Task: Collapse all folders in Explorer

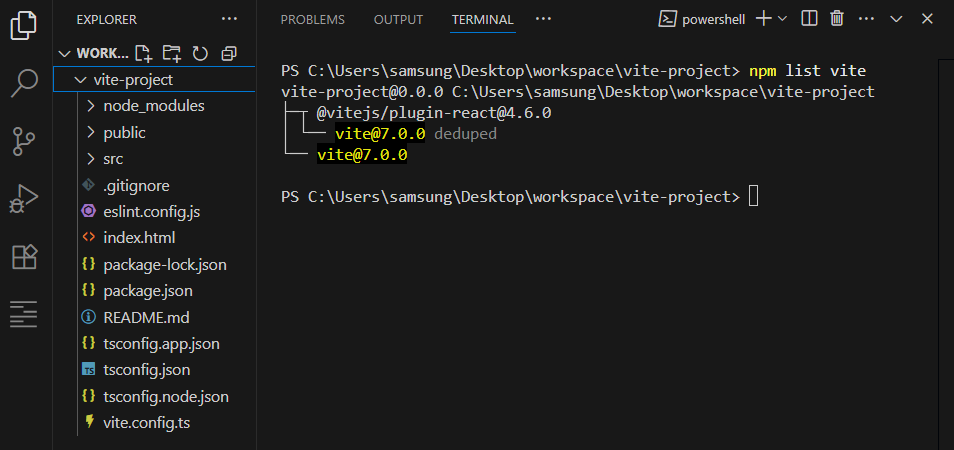Action: click(229, 54)
